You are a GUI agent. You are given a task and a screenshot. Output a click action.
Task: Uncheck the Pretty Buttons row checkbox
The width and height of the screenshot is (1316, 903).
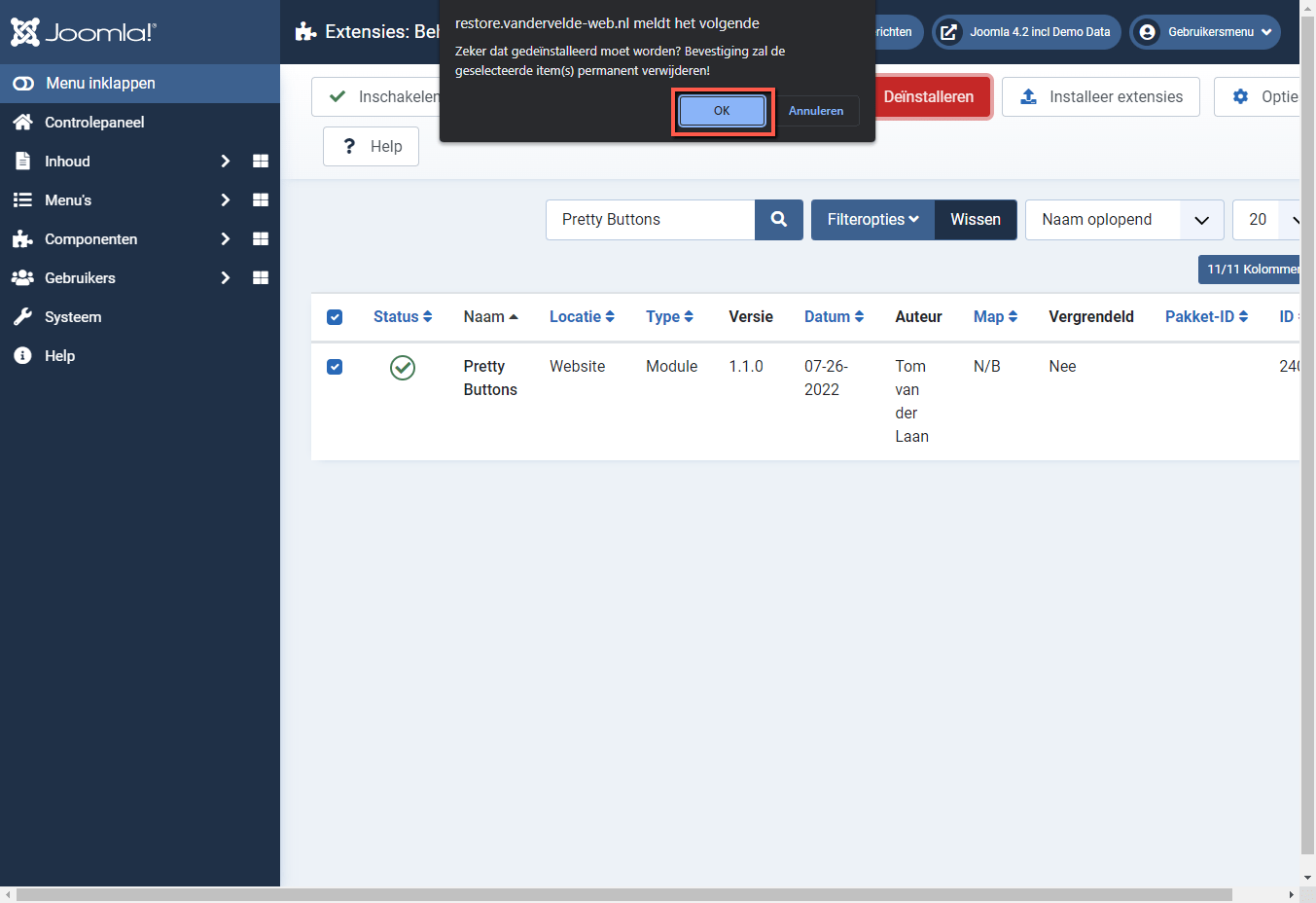pos(335,367)
